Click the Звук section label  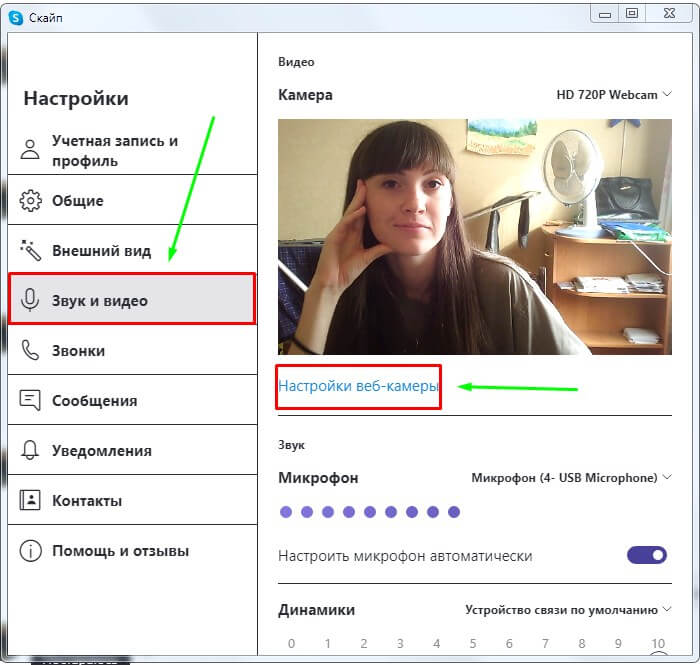tap(291, 445)
